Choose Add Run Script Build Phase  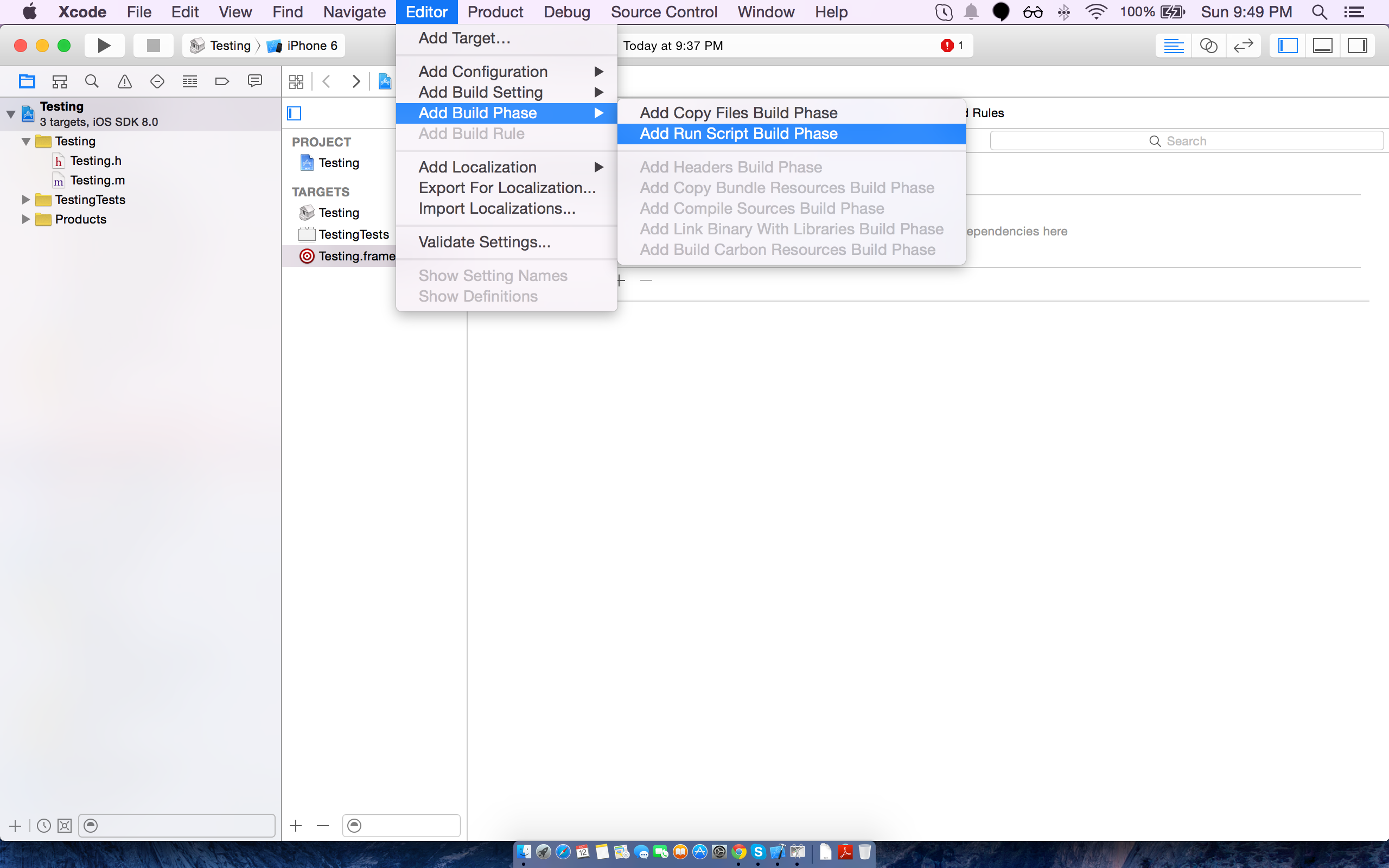[x=738, y=134]
